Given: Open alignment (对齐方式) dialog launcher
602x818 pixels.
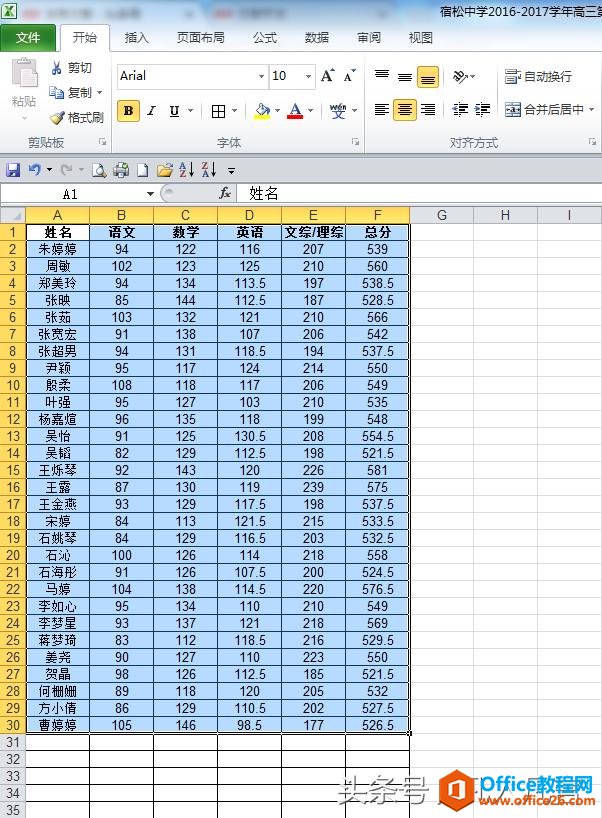Looking at the screenshot, I should [593, 141].
